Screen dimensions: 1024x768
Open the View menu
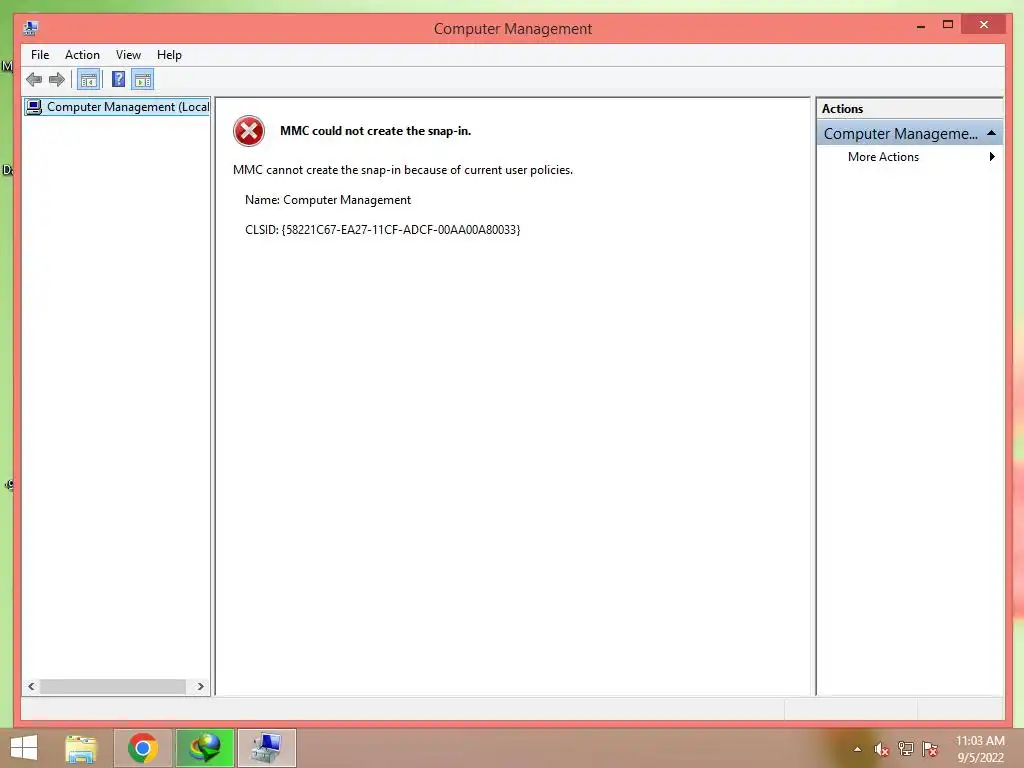128,55
